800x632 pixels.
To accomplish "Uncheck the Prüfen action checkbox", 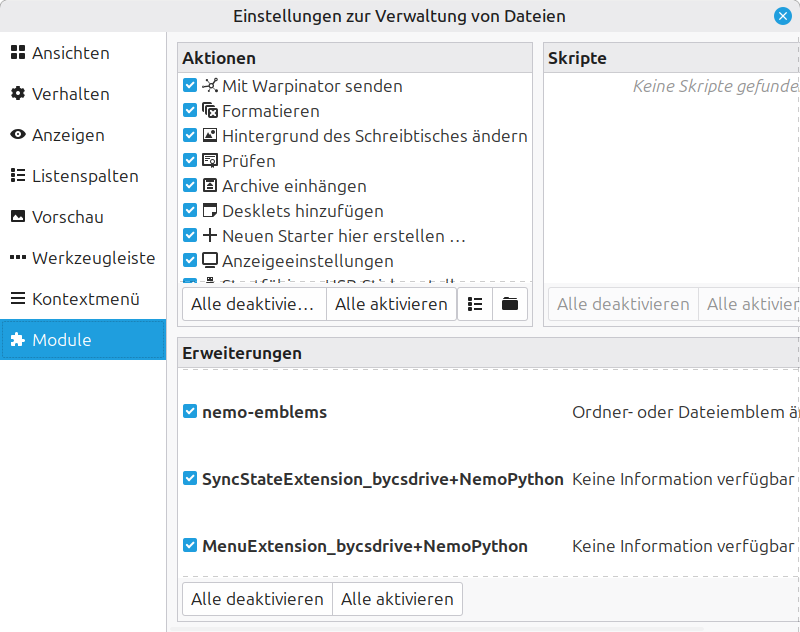I will pos(190,161).
